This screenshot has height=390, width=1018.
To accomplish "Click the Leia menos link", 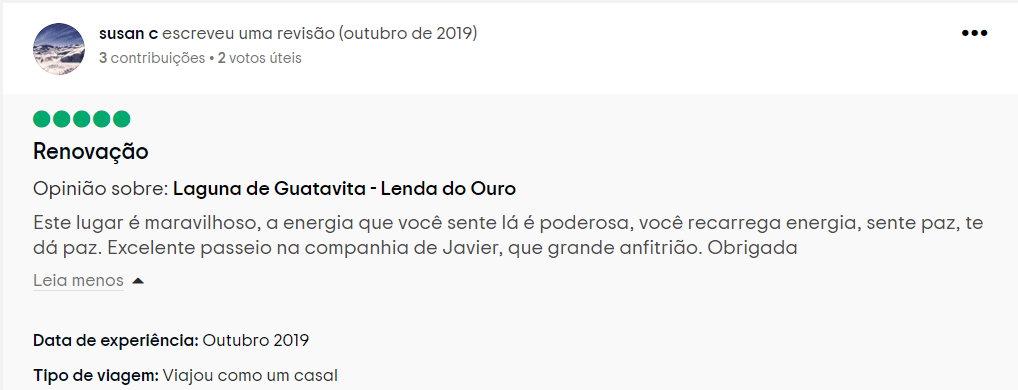I will coord(79,280).
